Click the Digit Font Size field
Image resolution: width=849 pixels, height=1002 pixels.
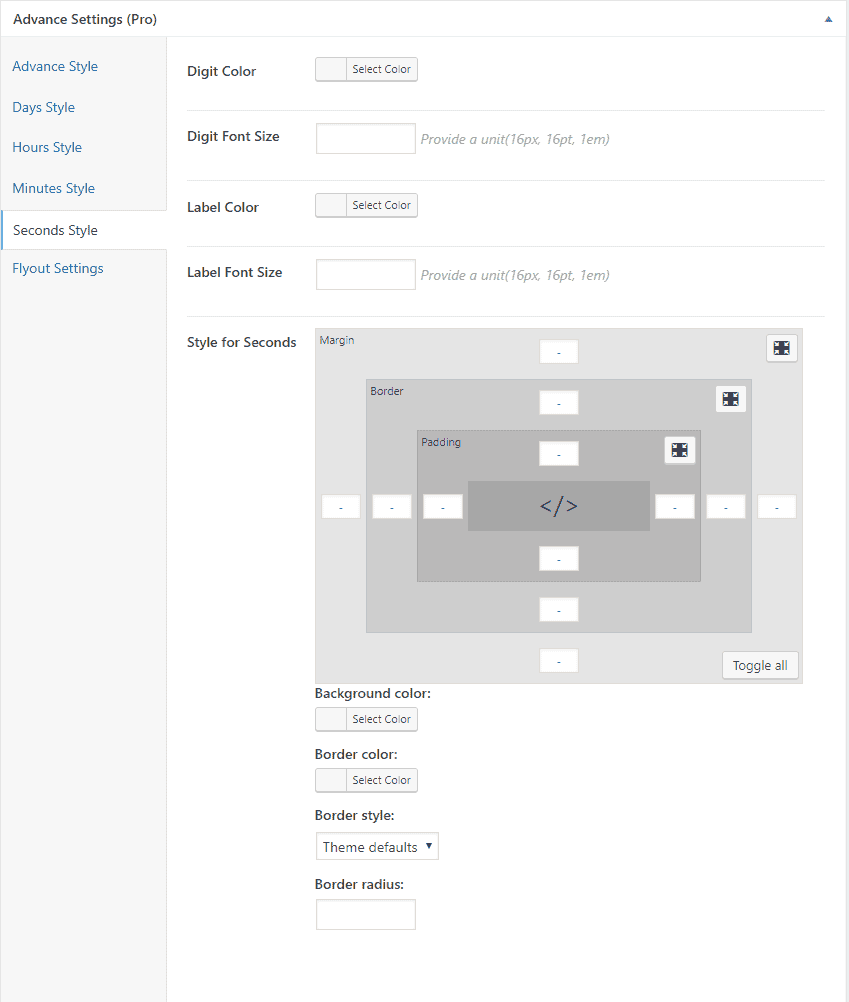coord(365,139)
